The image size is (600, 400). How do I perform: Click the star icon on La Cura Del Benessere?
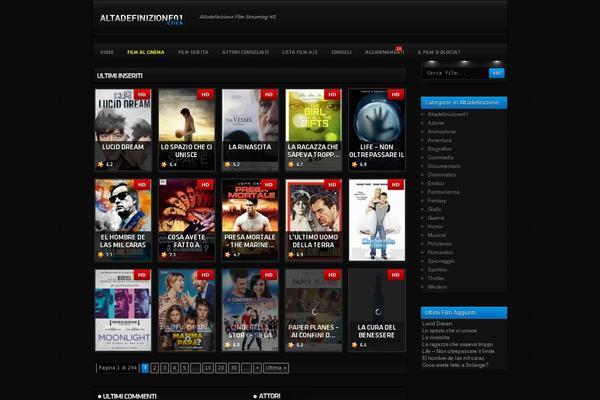coord(355,345)
